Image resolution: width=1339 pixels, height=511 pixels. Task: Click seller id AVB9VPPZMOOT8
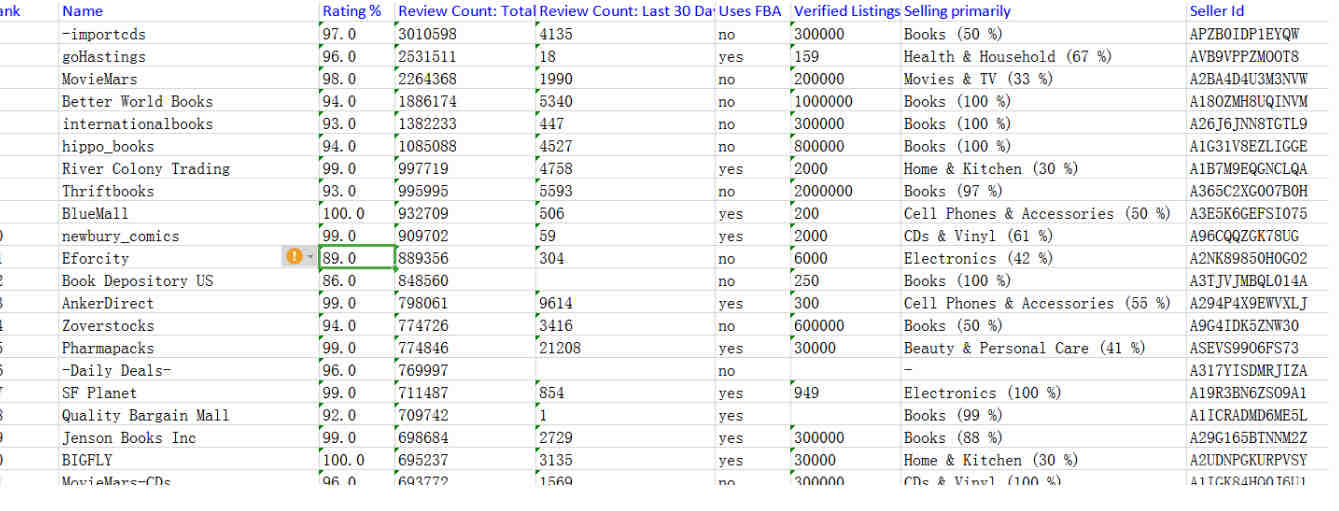coord(1244,56)
